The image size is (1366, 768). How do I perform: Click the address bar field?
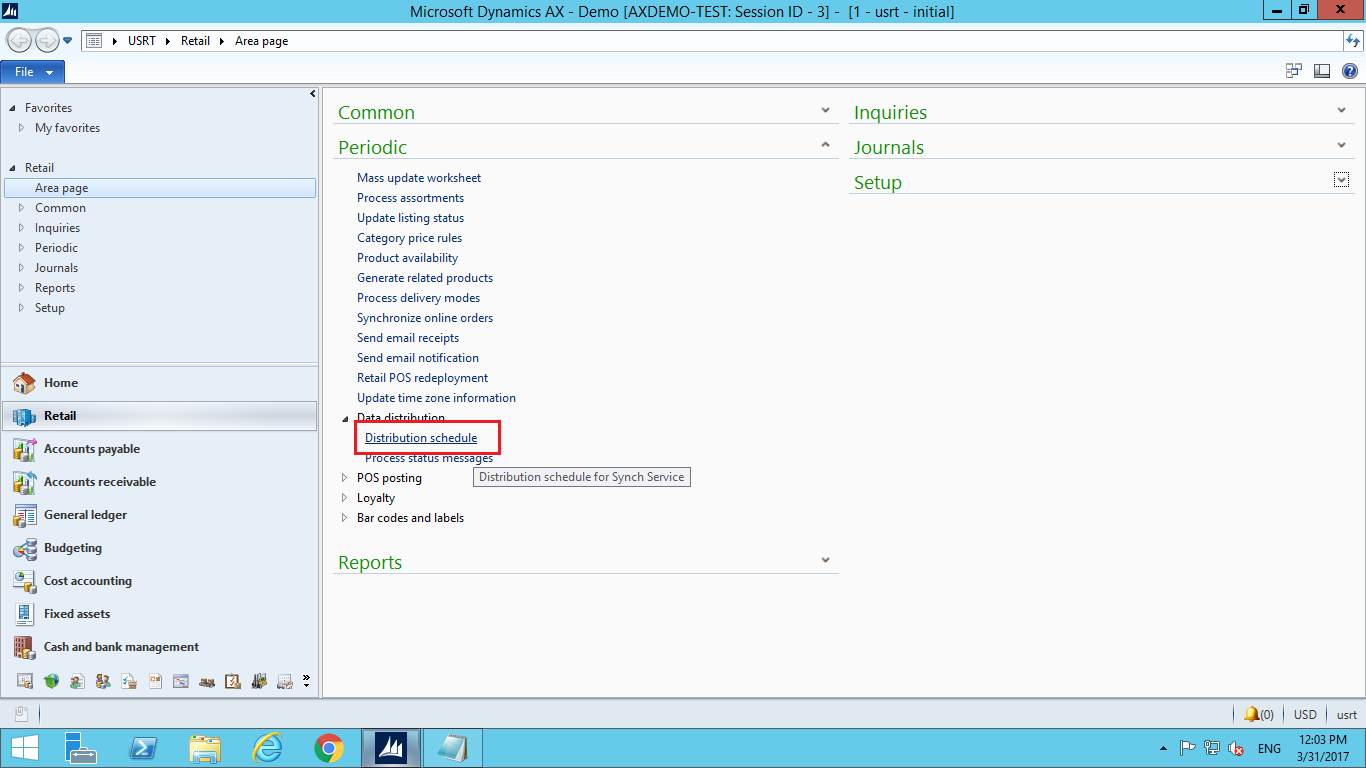pos(711,41)
